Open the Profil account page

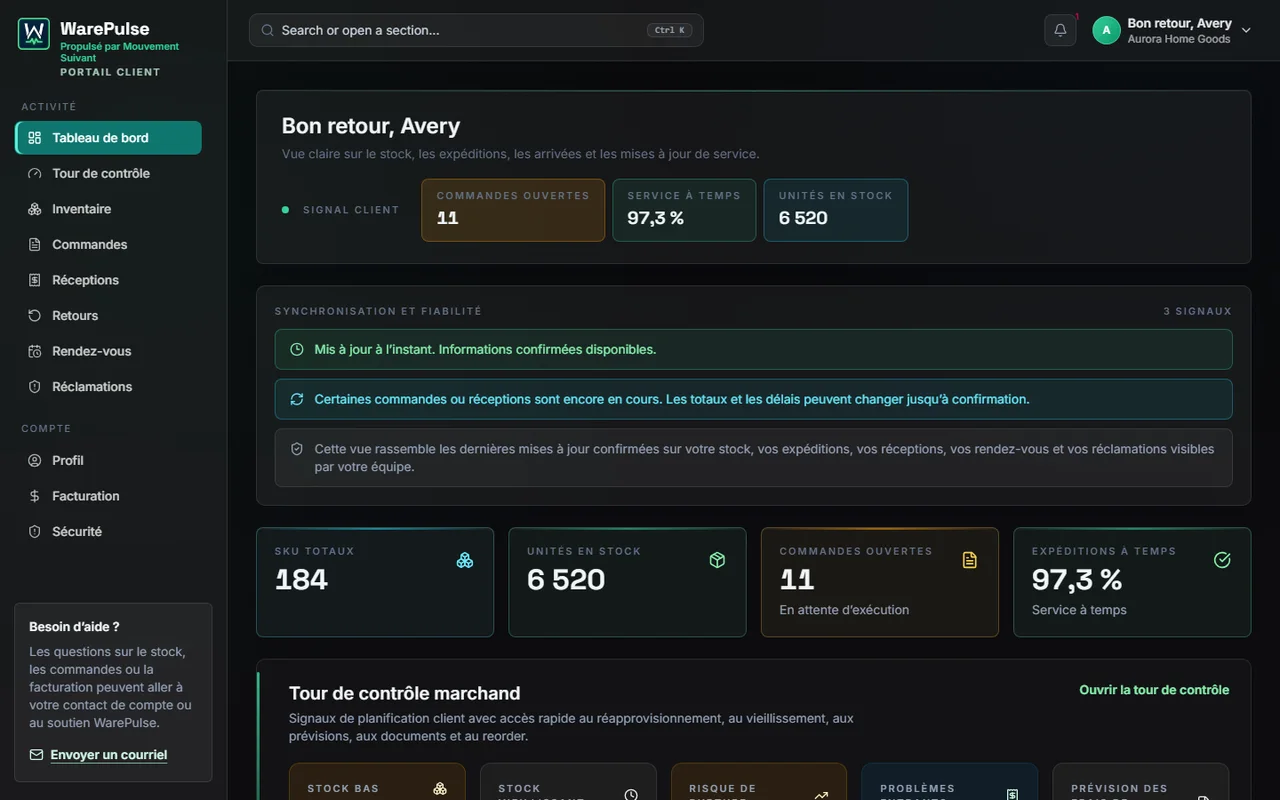108,460
